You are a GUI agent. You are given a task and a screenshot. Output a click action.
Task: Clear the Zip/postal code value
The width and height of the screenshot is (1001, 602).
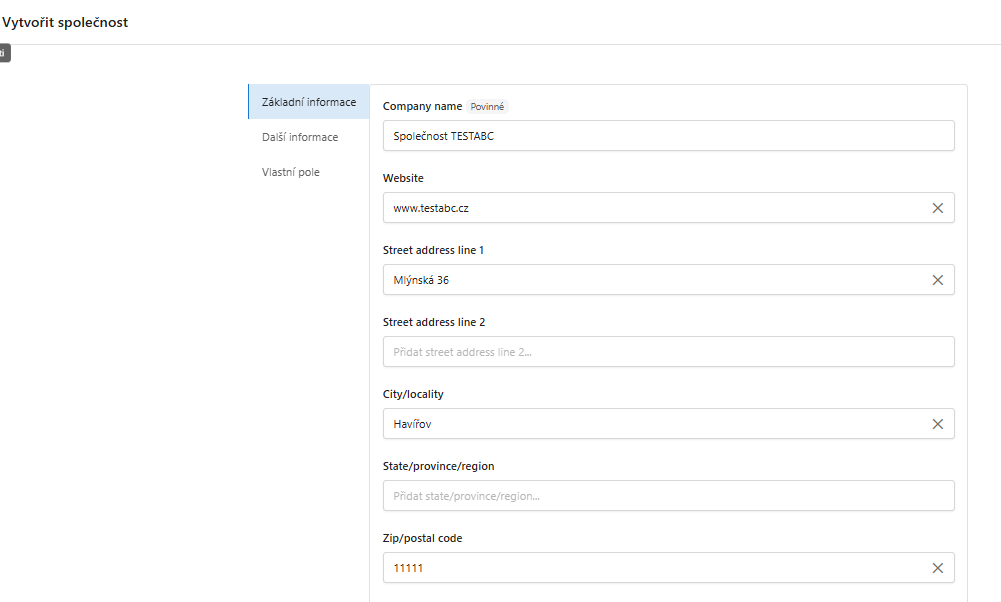click(937, 568)
